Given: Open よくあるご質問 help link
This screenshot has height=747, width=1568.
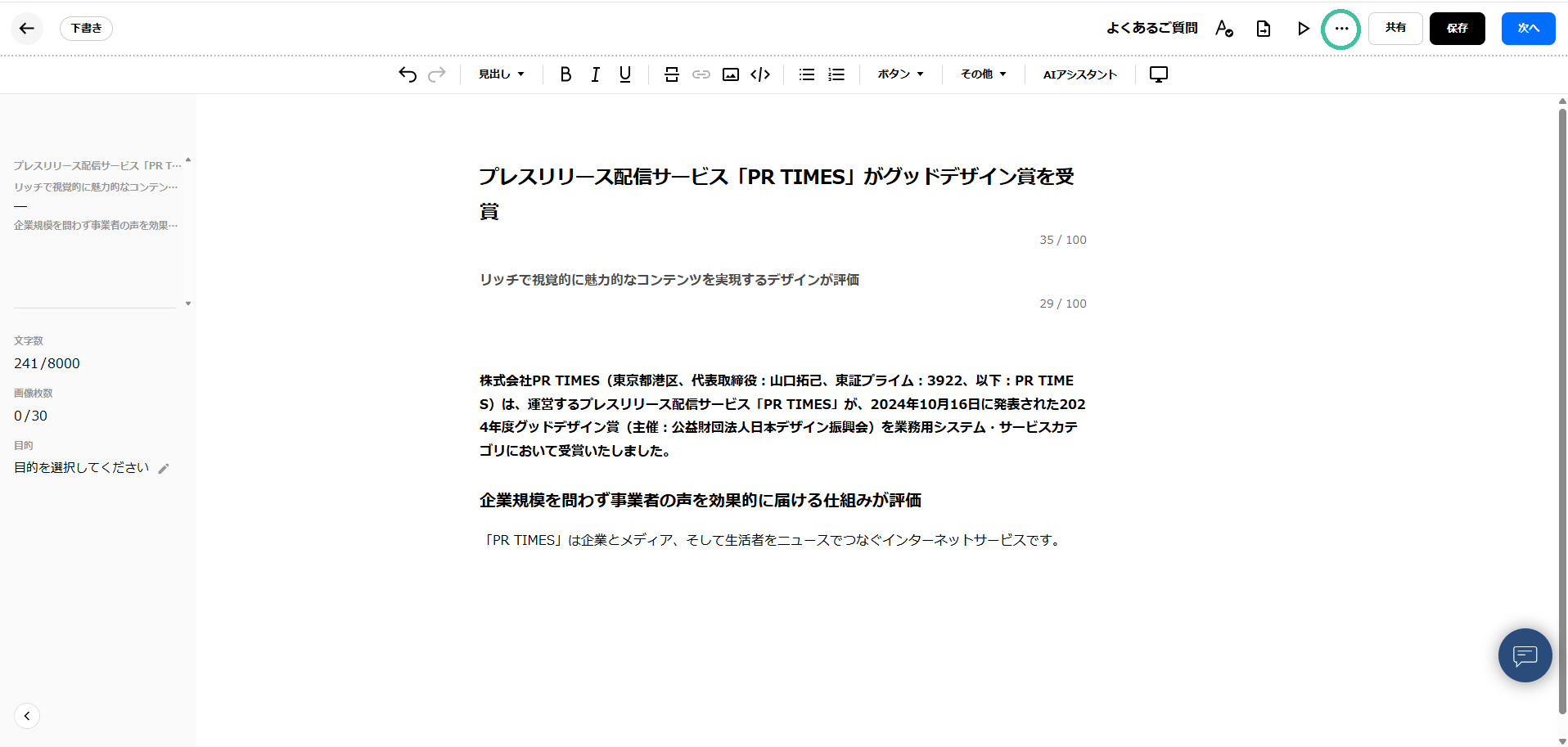Looking at the screenshot, I should [x=1151, y=29].
